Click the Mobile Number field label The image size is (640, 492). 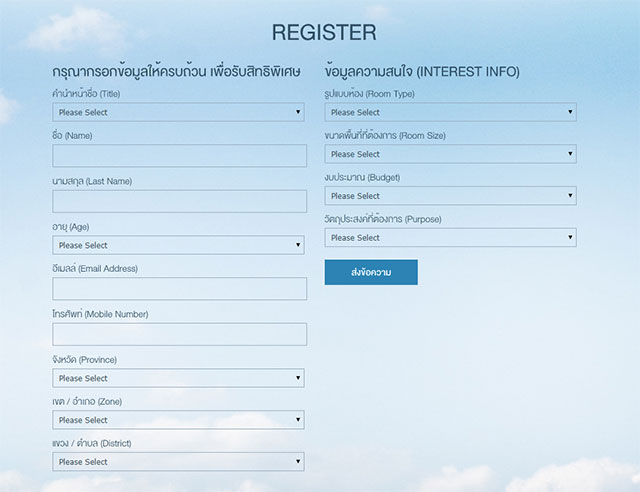click(x=100, y=314)
